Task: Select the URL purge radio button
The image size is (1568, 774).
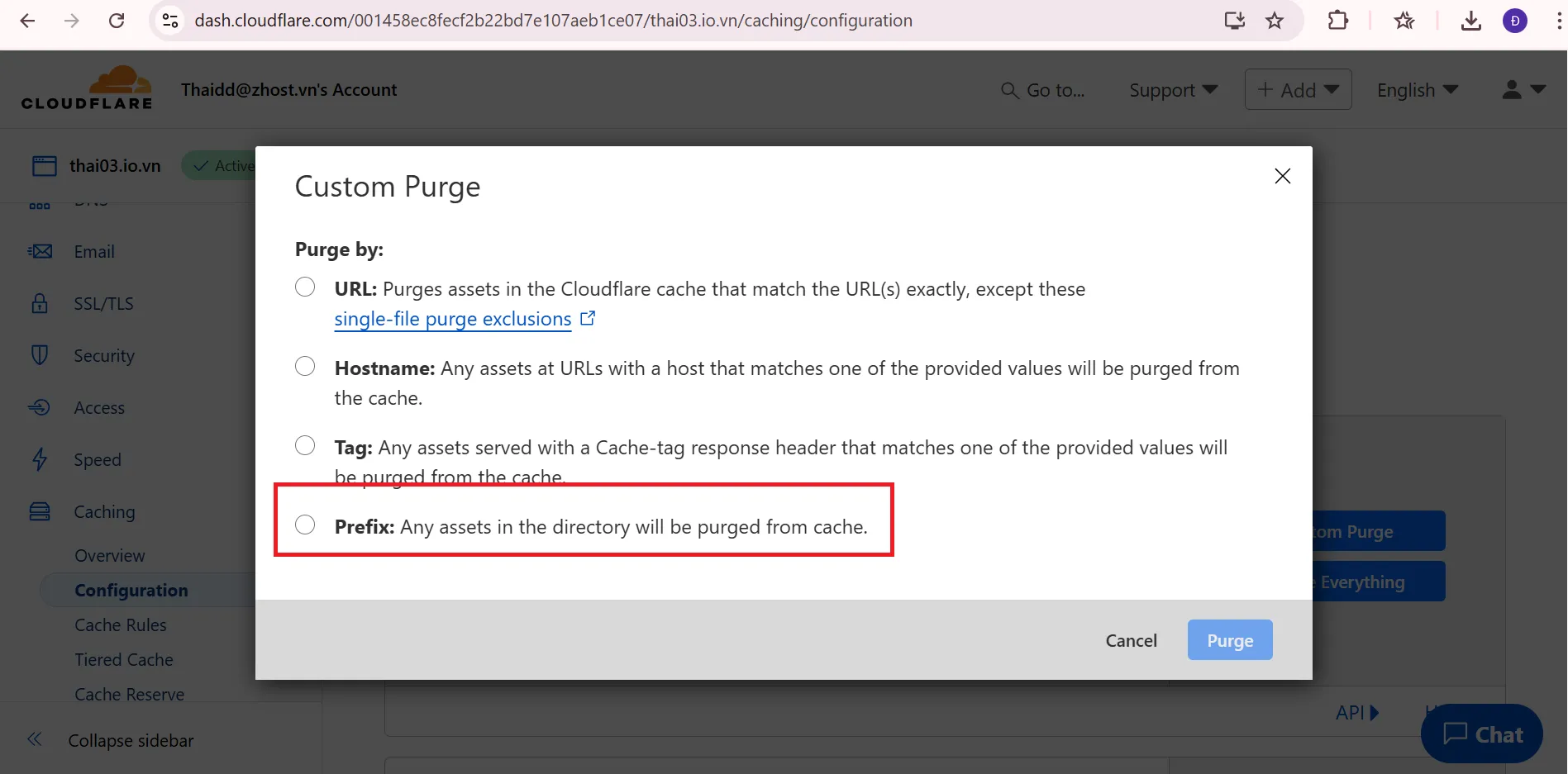Action: 305,287
